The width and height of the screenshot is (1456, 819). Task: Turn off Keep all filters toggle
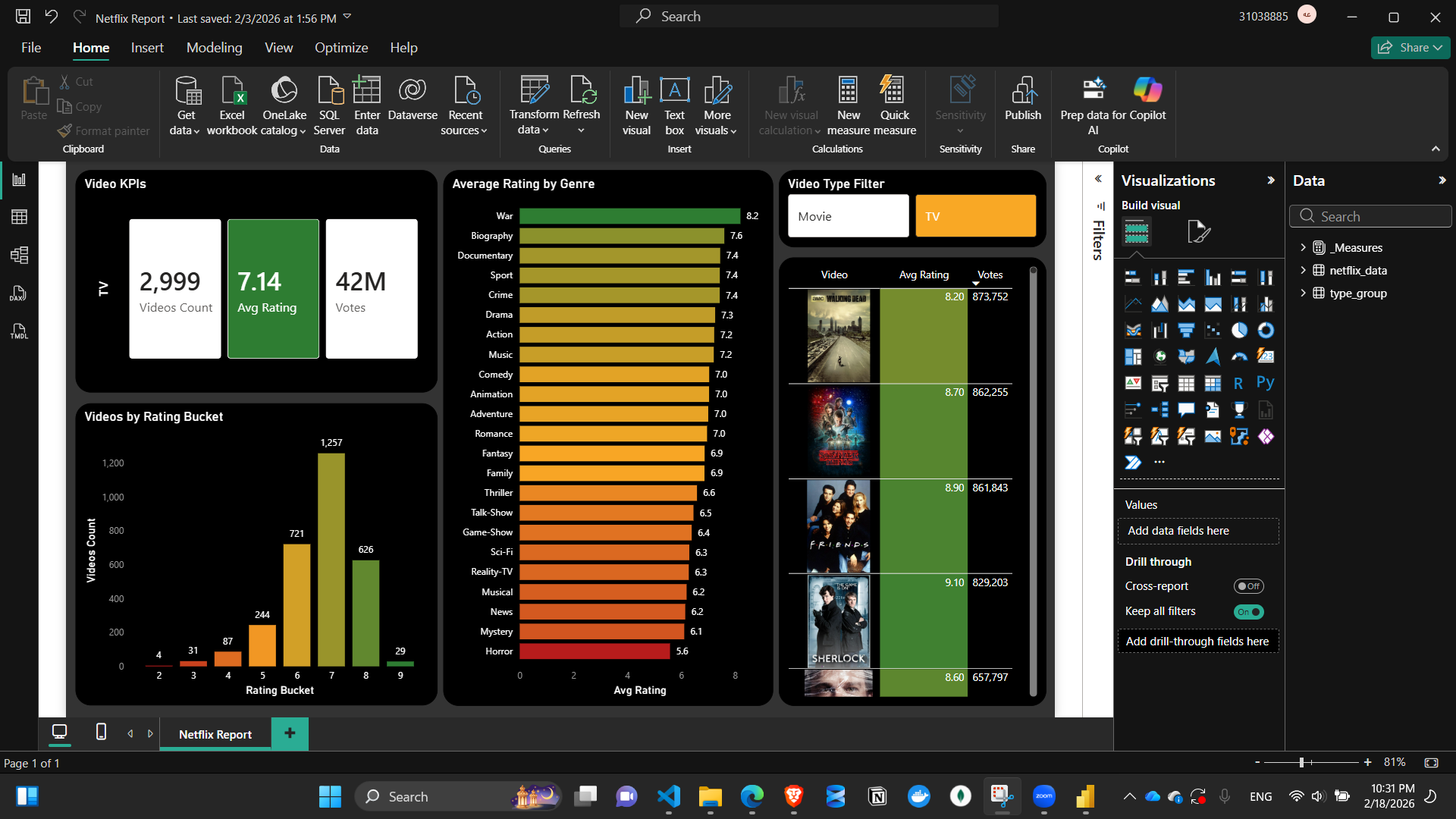coord(1247,612)
